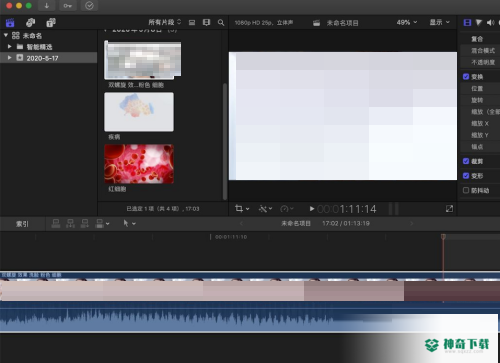Open the Photos and Audio sidebar
Screen dimensions: 500x363
(30, 22)
